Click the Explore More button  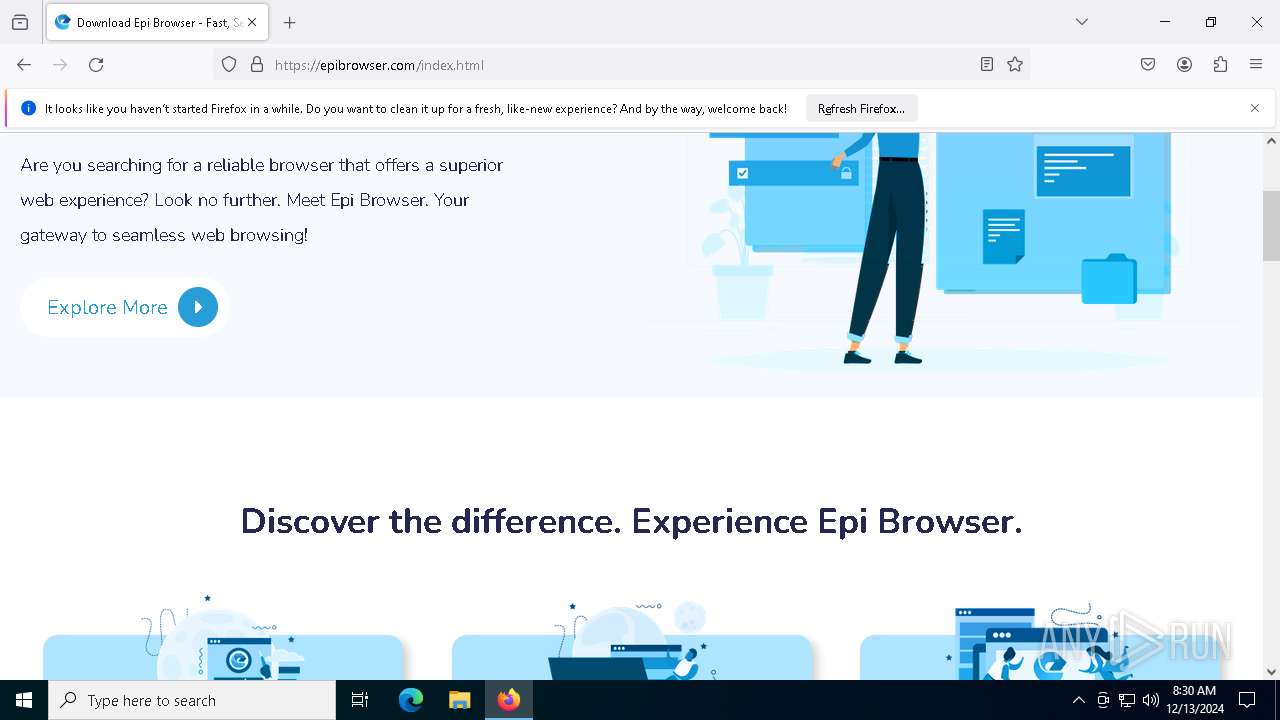tap(125, 307)
